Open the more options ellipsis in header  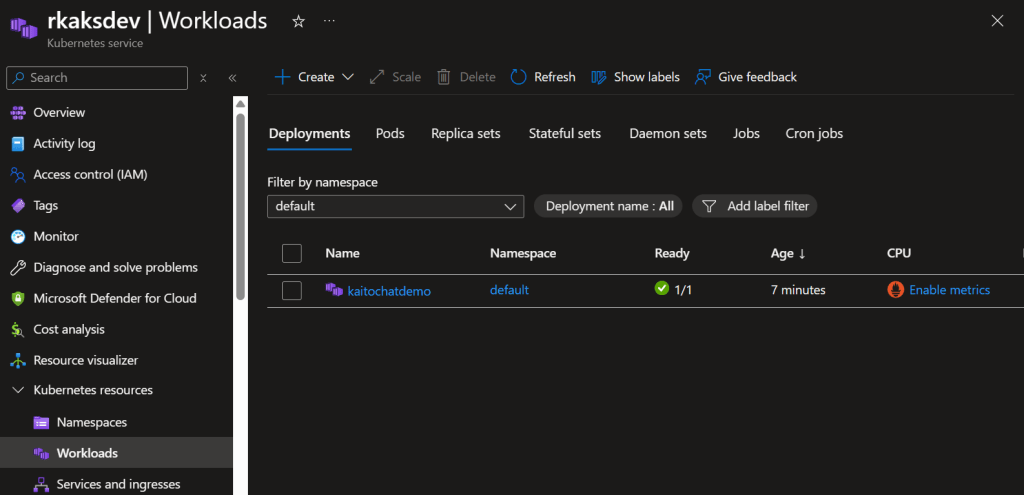point(330,21)
